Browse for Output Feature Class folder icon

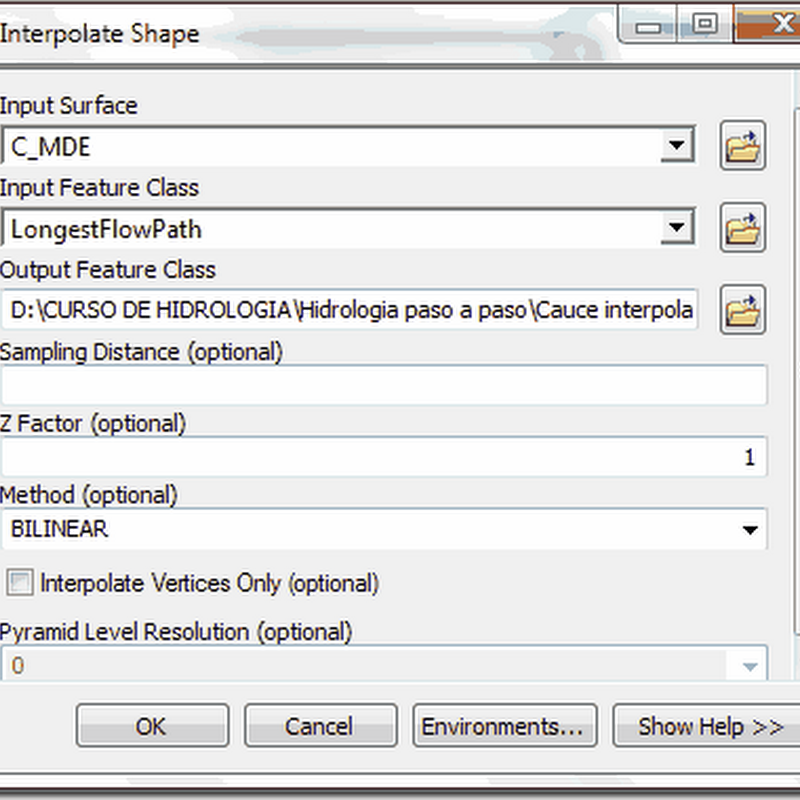[x=742, y=310]
